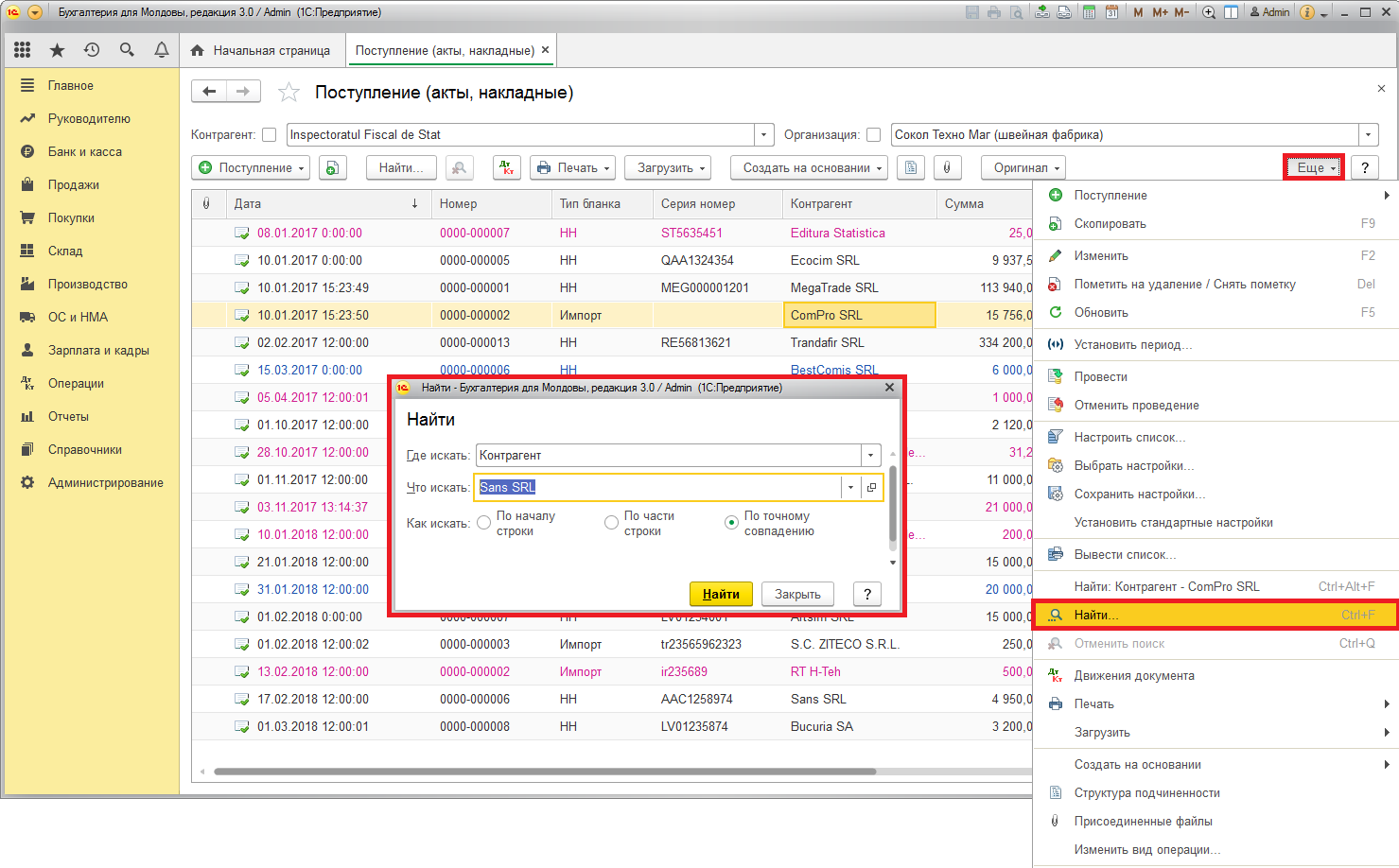
Task: Open the Оригинал dropdown button
Action: pyautogui.click(x=1023, y=167)
